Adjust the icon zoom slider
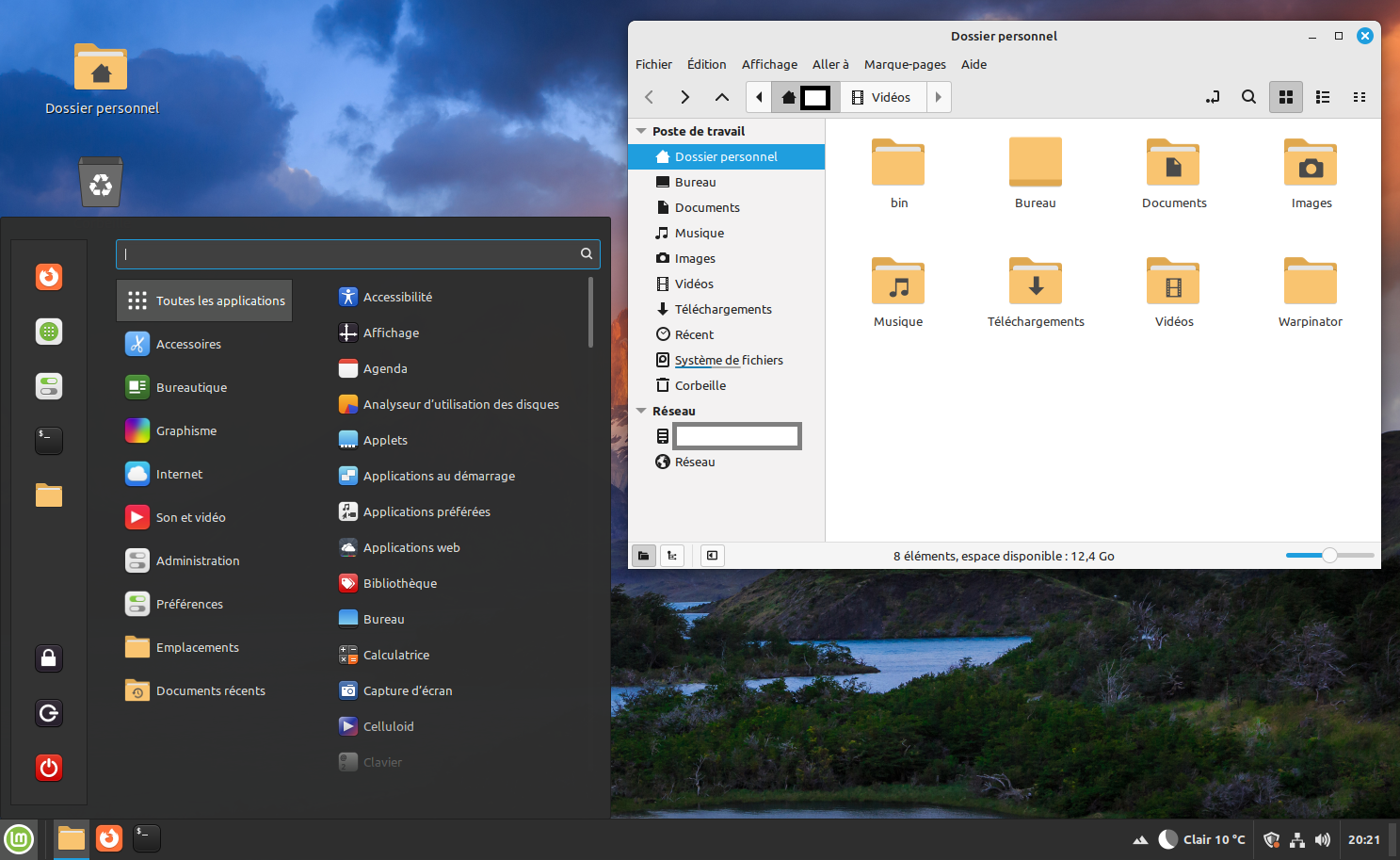This screenshot has height=860, width=1400. (1328, 556)
